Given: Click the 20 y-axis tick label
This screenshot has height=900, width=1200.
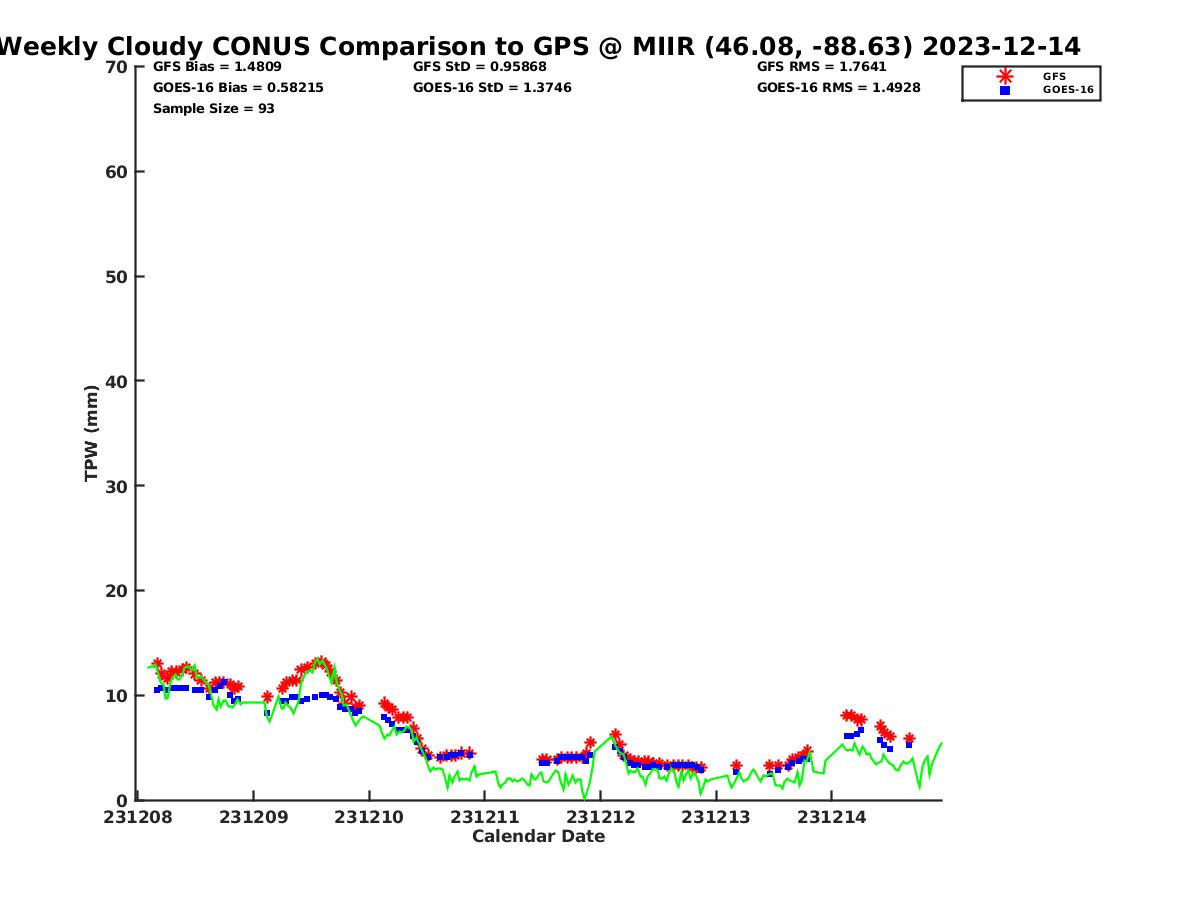Looking at the screenshot, I should (117, 591).
